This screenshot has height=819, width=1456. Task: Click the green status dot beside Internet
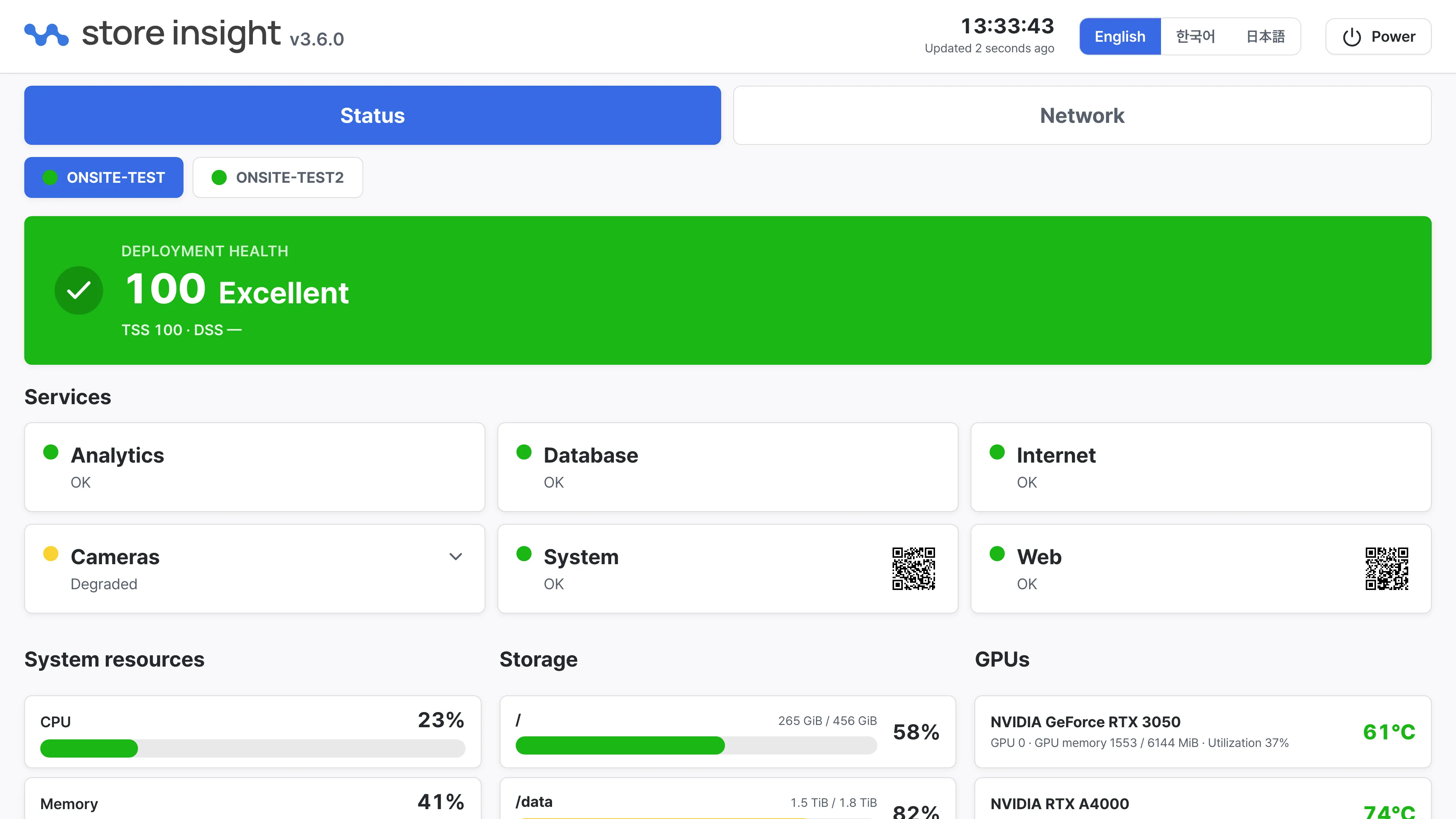pos(997,452)
